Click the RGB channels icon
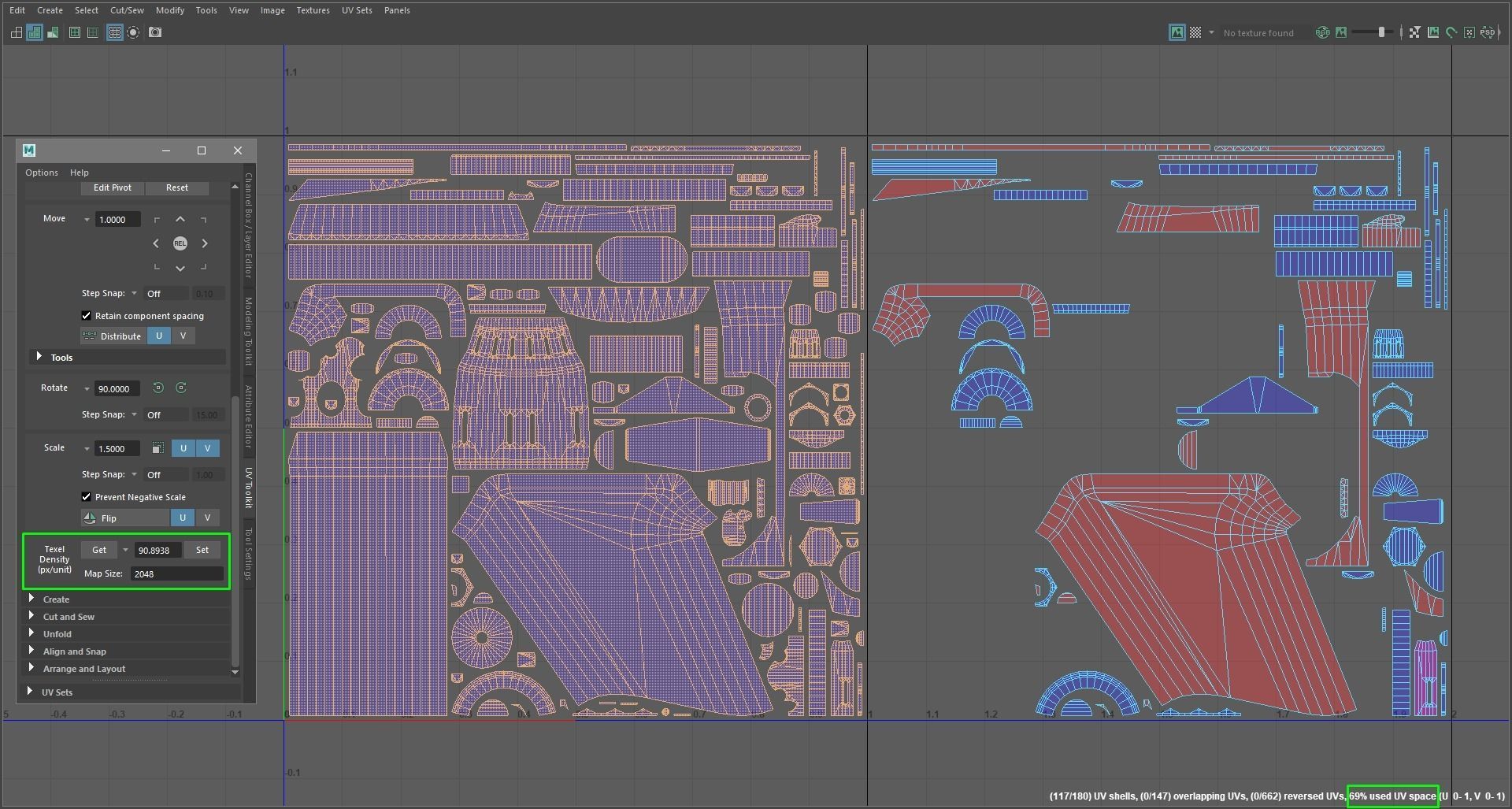This screenshot has width=1512, height=809. click(1323, 32)
